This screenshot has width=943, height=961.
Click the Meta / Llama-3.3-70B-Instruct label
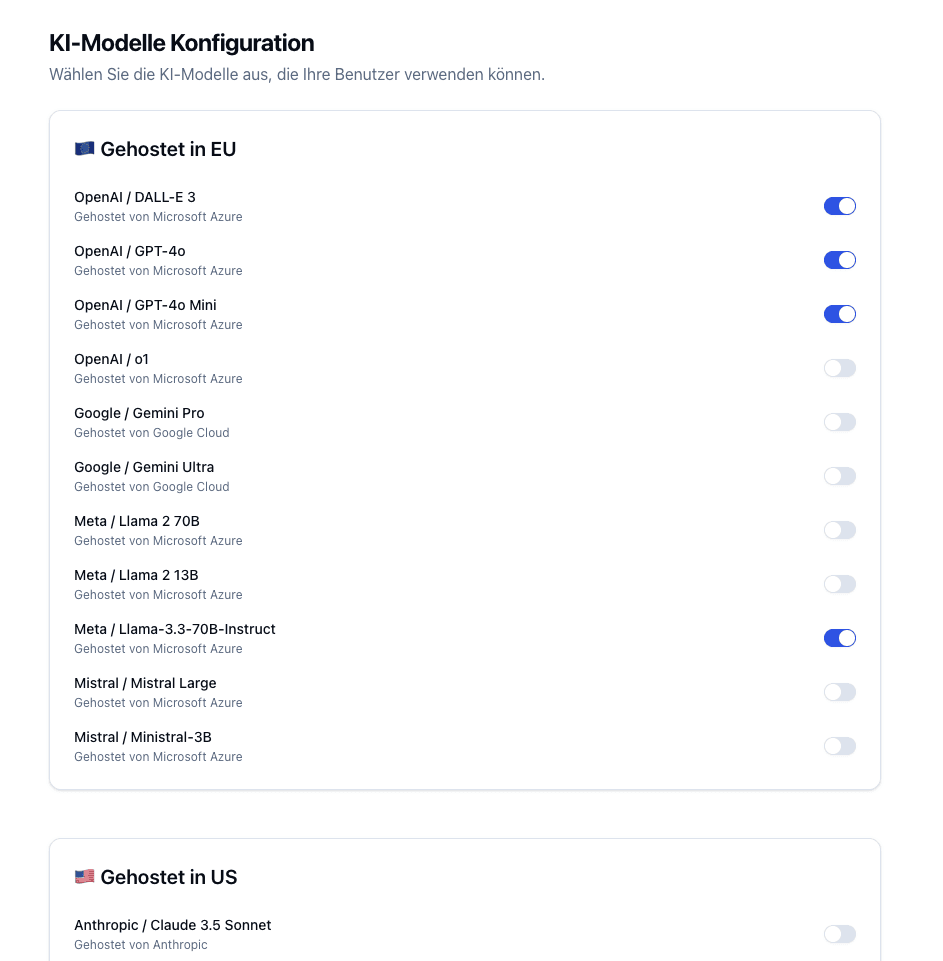(175, 629)
